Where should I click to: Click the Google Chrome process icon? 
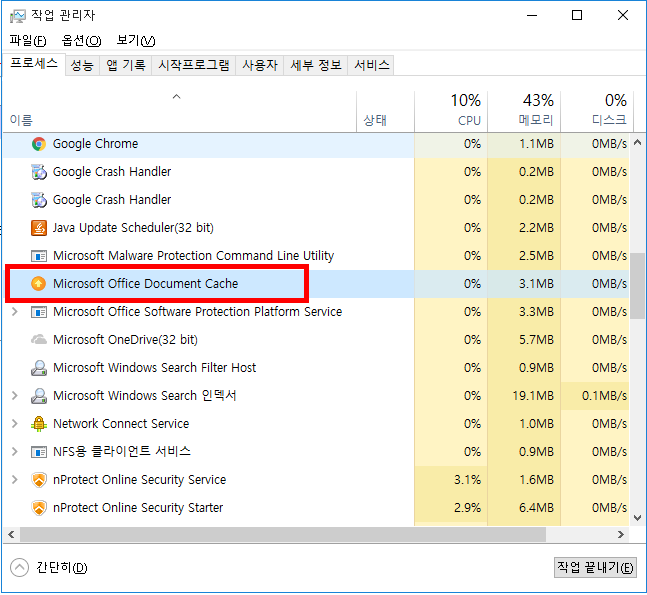click(x=39, y=144)
